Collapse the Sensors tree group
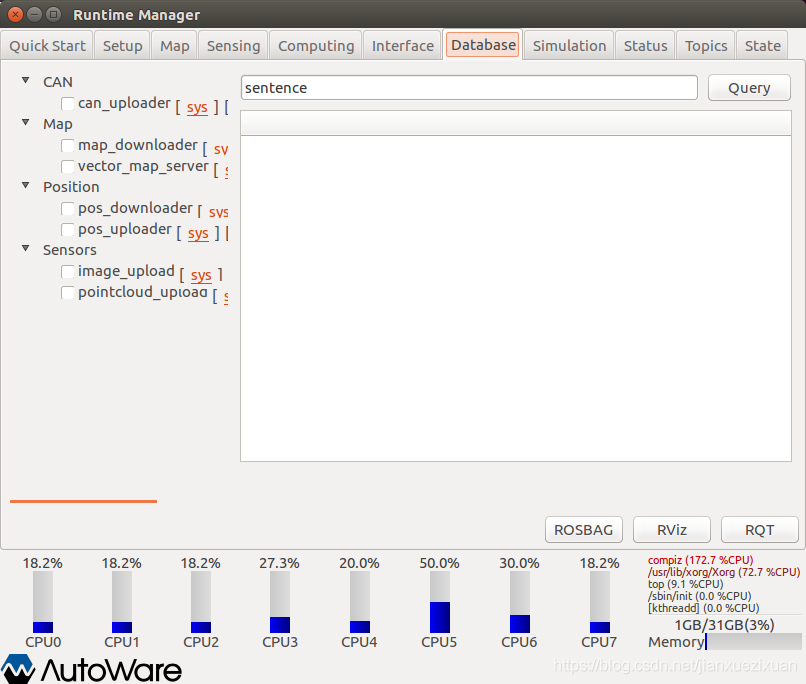The image size is (806, 684). (26, 250)
